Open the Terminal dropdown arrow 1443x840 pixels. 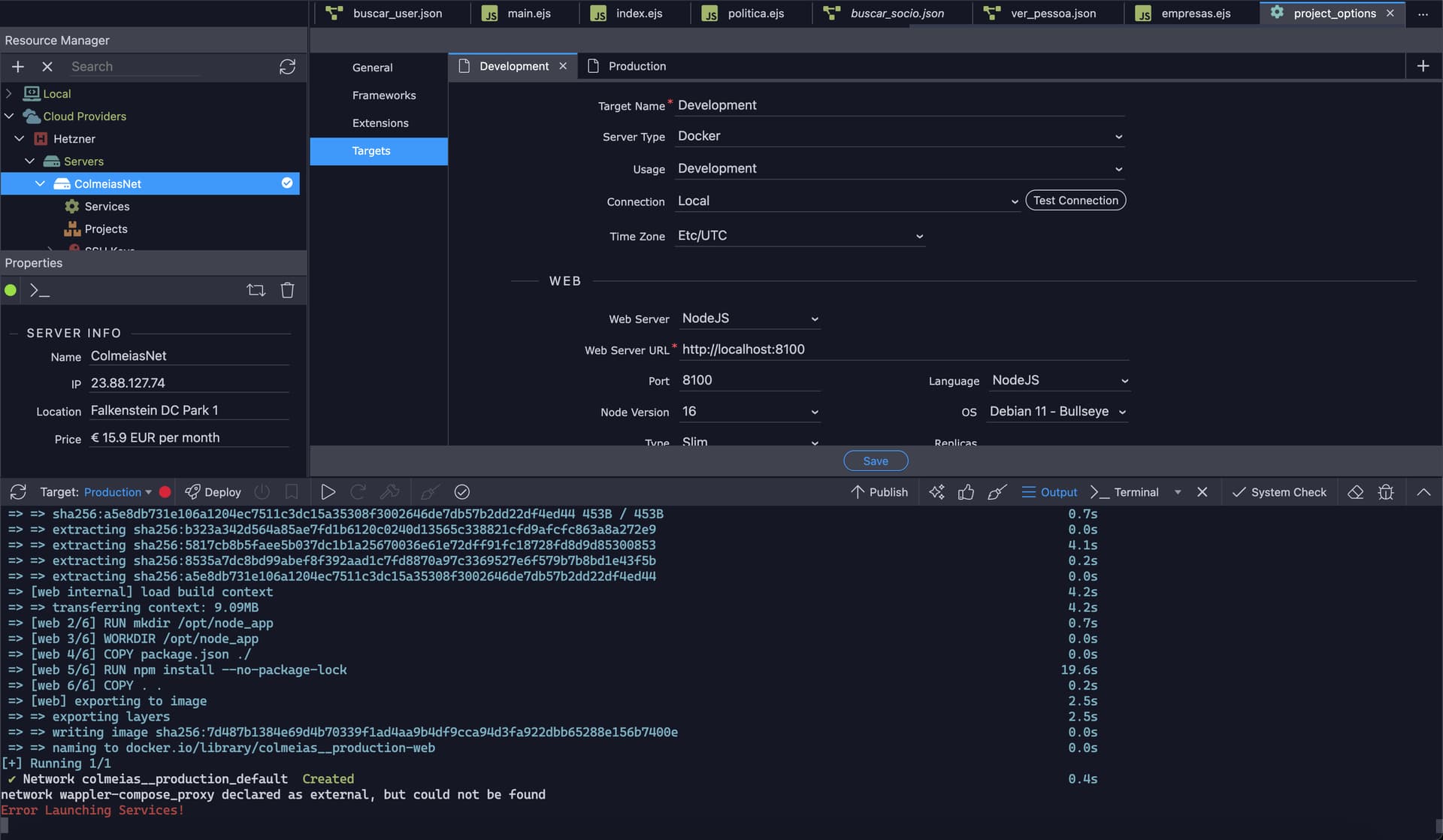1178,492
